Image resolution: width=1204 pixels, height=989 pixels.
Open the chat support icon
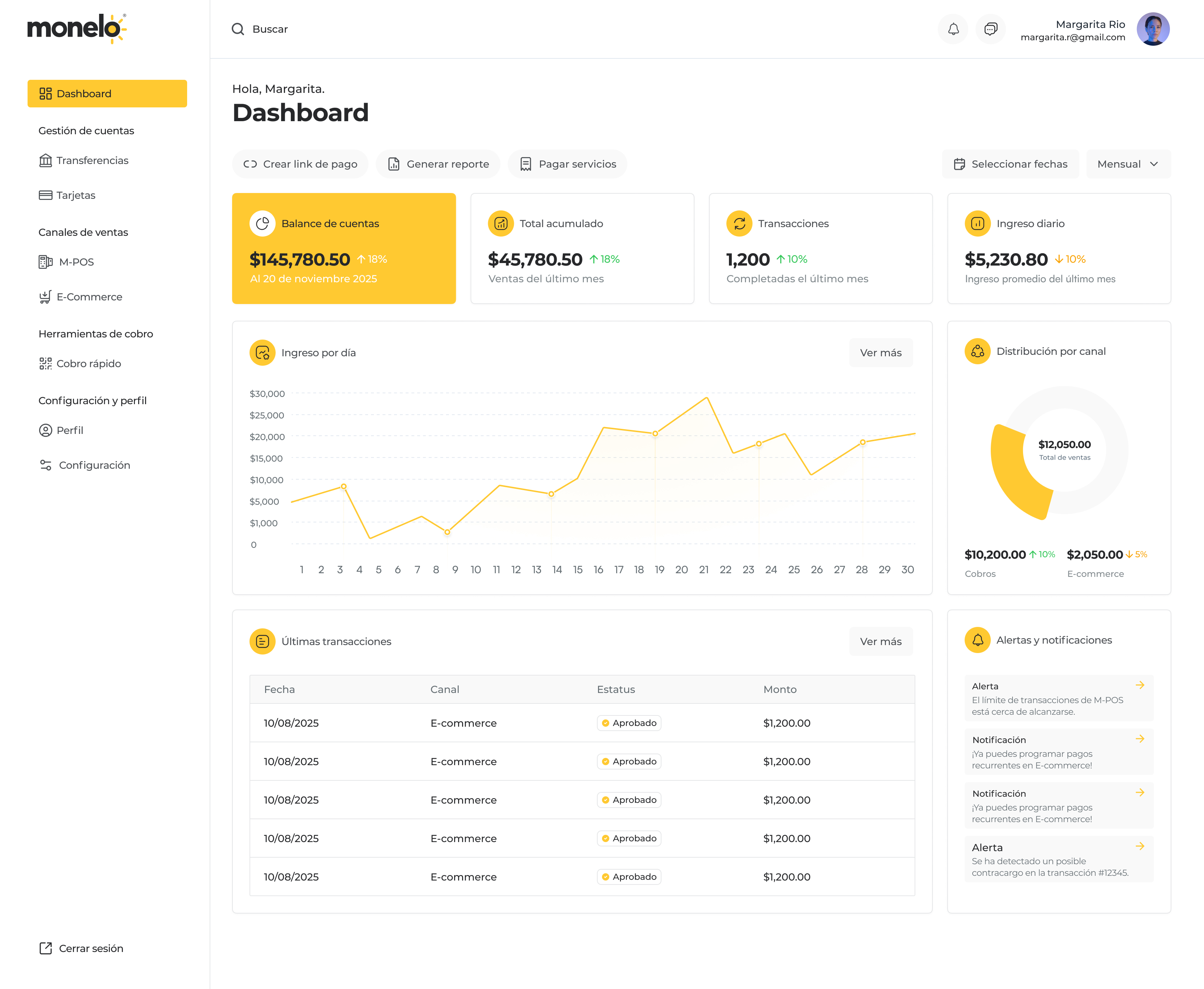tap(991, 29)
